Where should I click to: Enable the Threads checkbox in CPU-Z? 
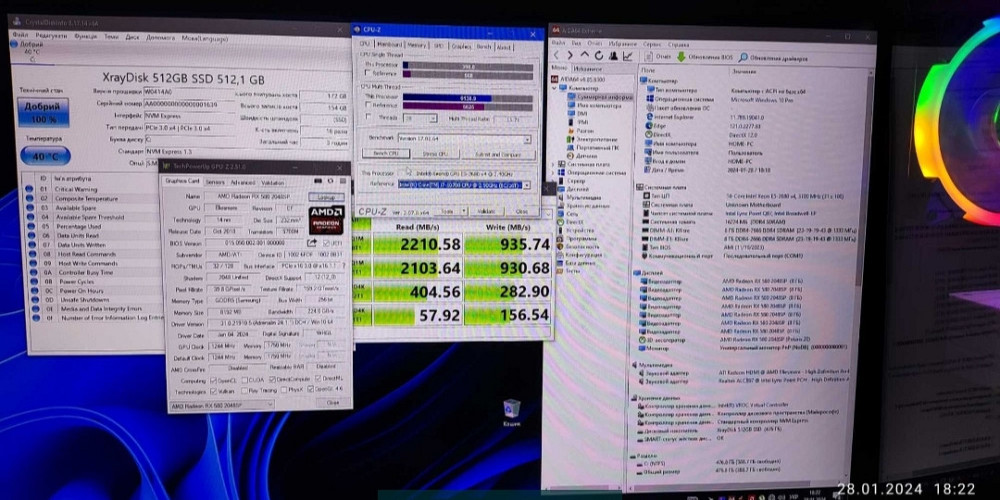[368, 117]
